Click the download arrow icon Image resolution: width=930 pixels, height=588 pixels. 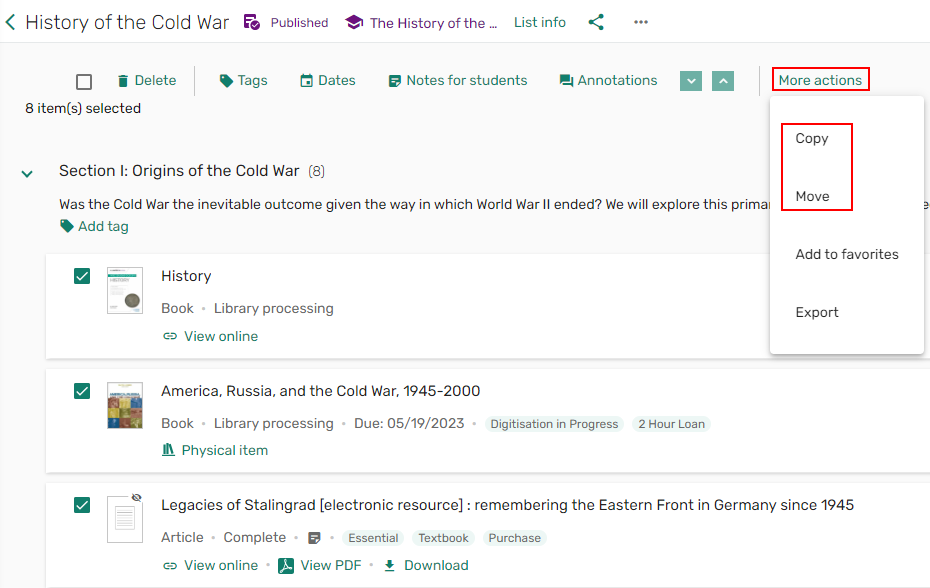click(390, 565)
